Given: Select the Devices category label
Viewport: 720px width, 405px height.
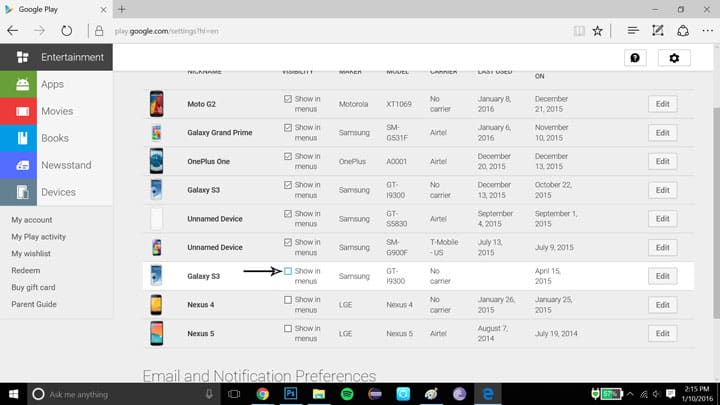Looking at the screenshot, I should click(x=58, y=192).
